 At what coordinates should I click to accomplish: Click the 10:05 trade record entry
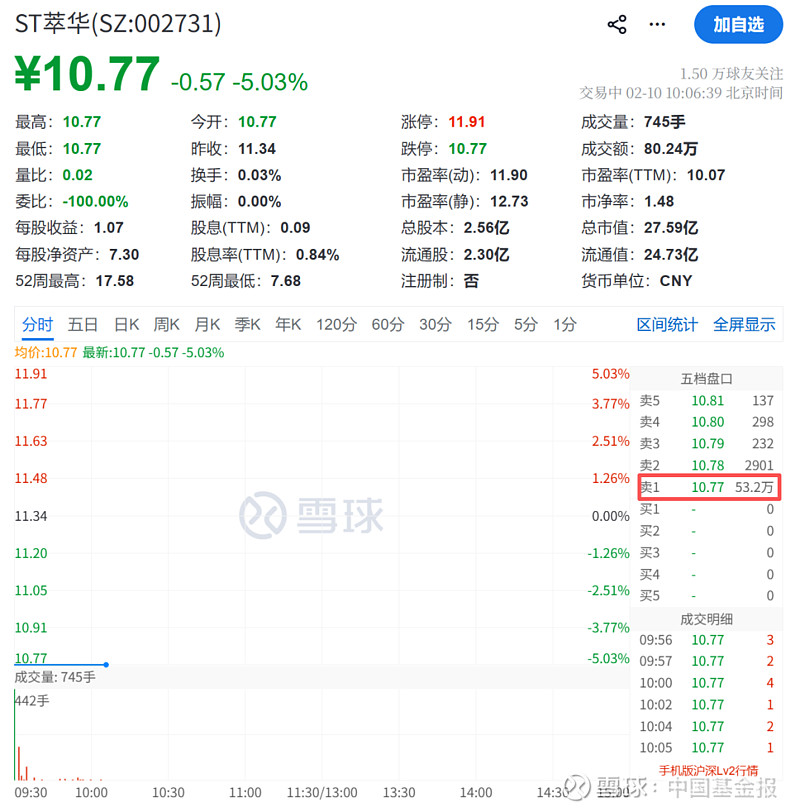point(708,747)
